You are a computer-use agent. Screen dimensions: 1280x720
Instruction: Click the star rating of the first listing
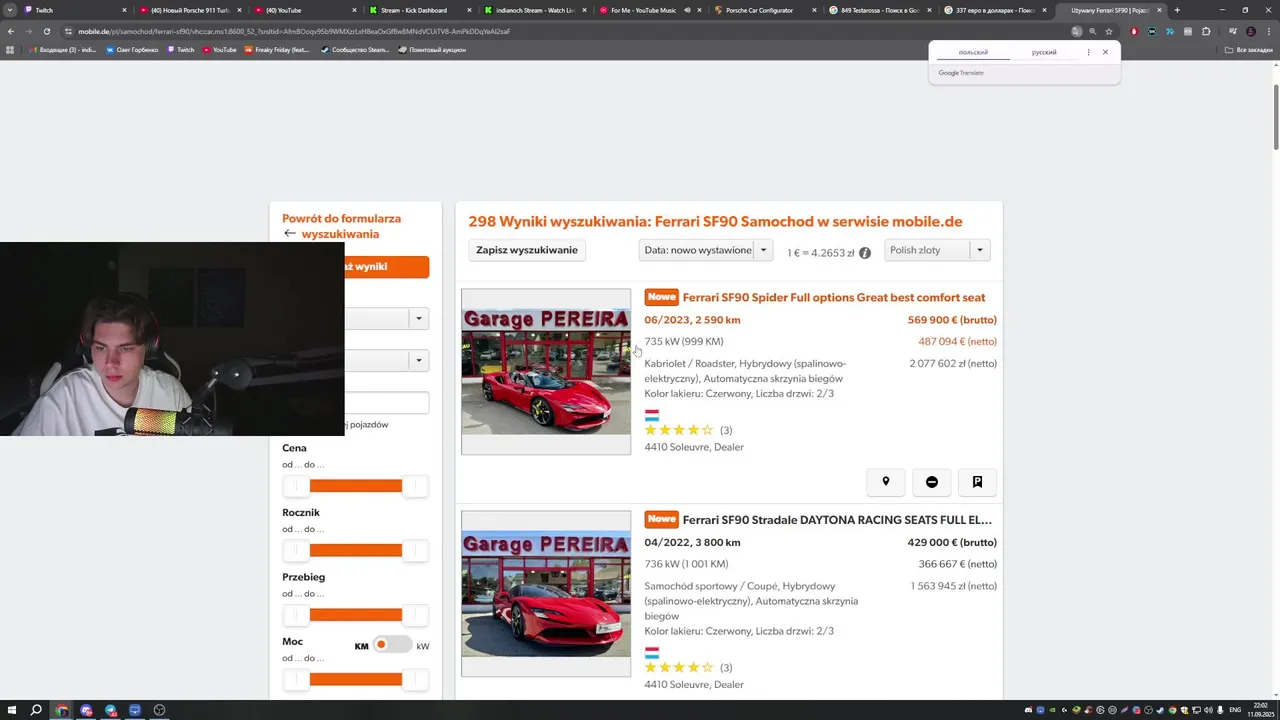[679, 430]
